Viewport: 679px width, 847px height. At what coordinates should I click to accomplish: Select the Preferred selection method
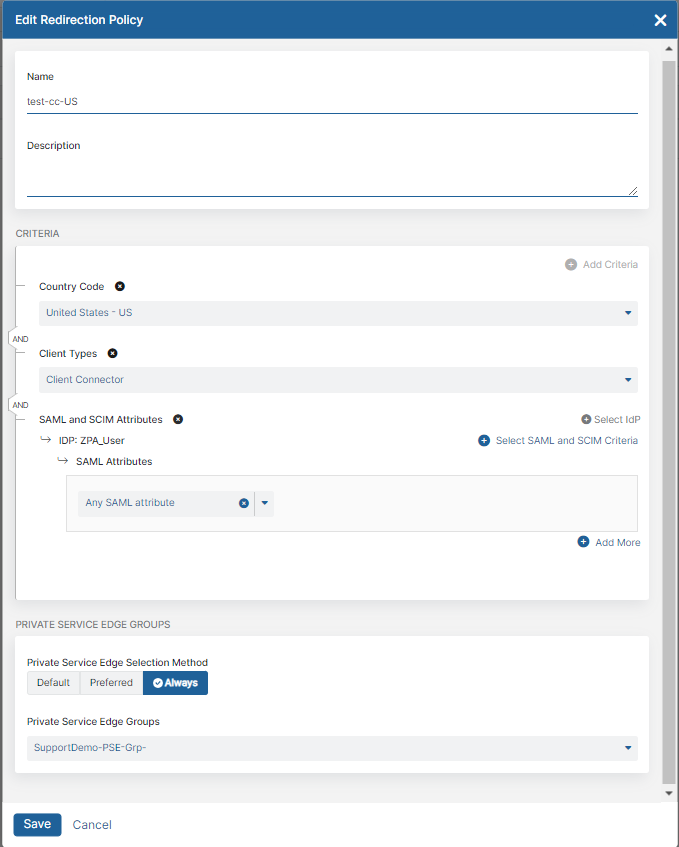tap(110, 682)
